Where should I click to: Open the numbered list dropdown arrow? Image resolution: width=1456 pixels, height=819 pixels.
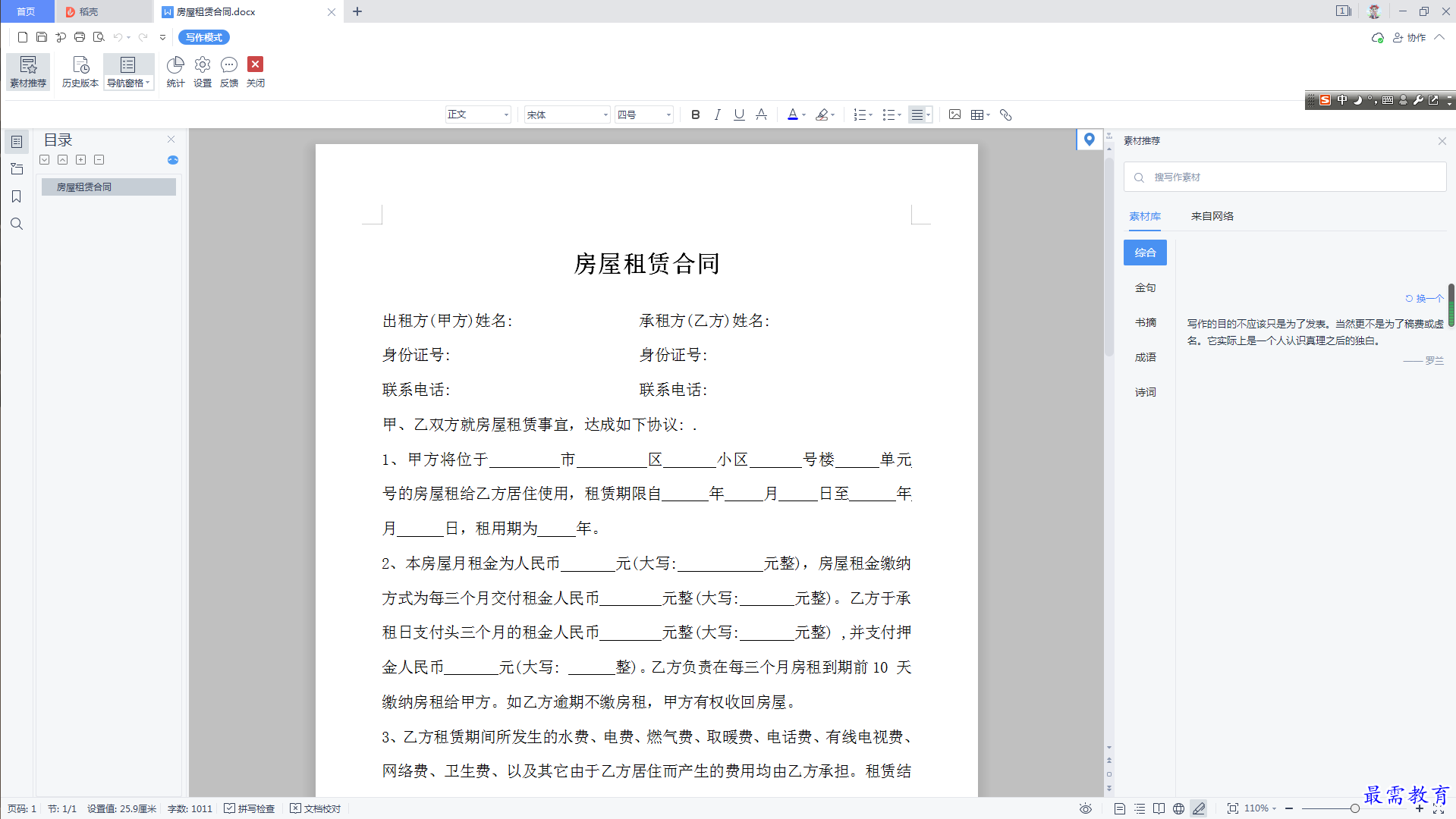(x=871, y=115)
